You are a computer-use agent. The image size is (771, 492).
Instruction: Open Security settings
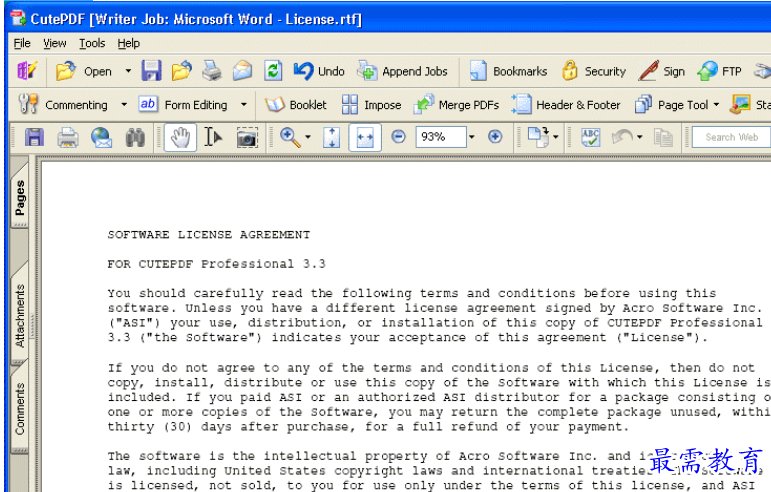tap(594, 71)
